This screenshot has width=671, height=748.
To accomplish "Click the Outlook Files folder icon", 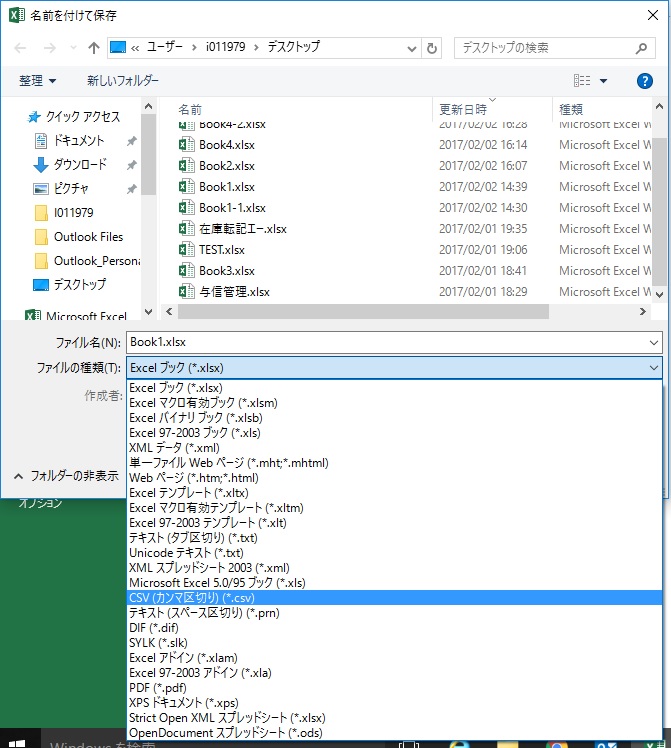I will 41,237.
